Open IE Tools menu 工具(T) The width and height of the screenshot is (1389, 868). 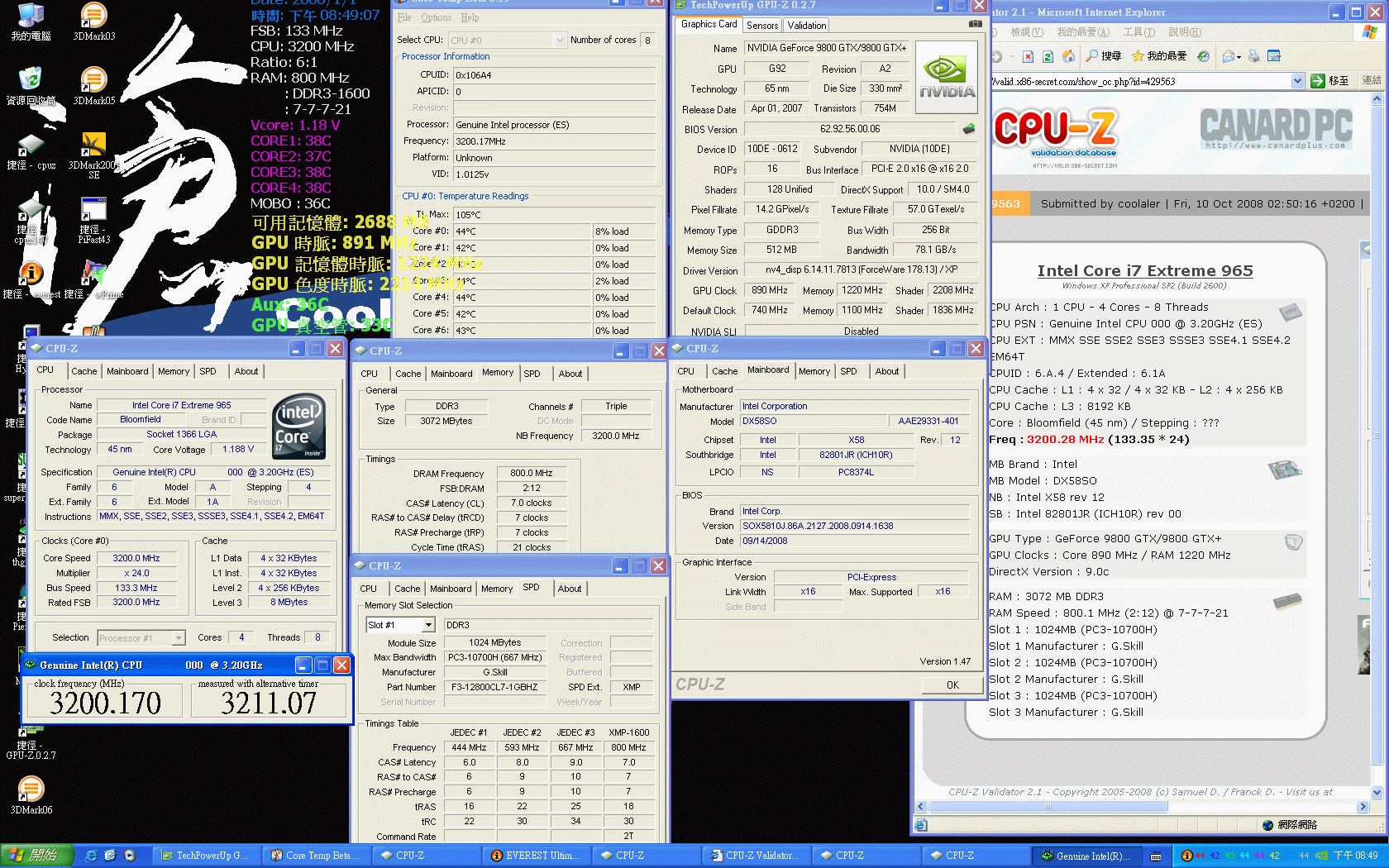click(1138, 32)
